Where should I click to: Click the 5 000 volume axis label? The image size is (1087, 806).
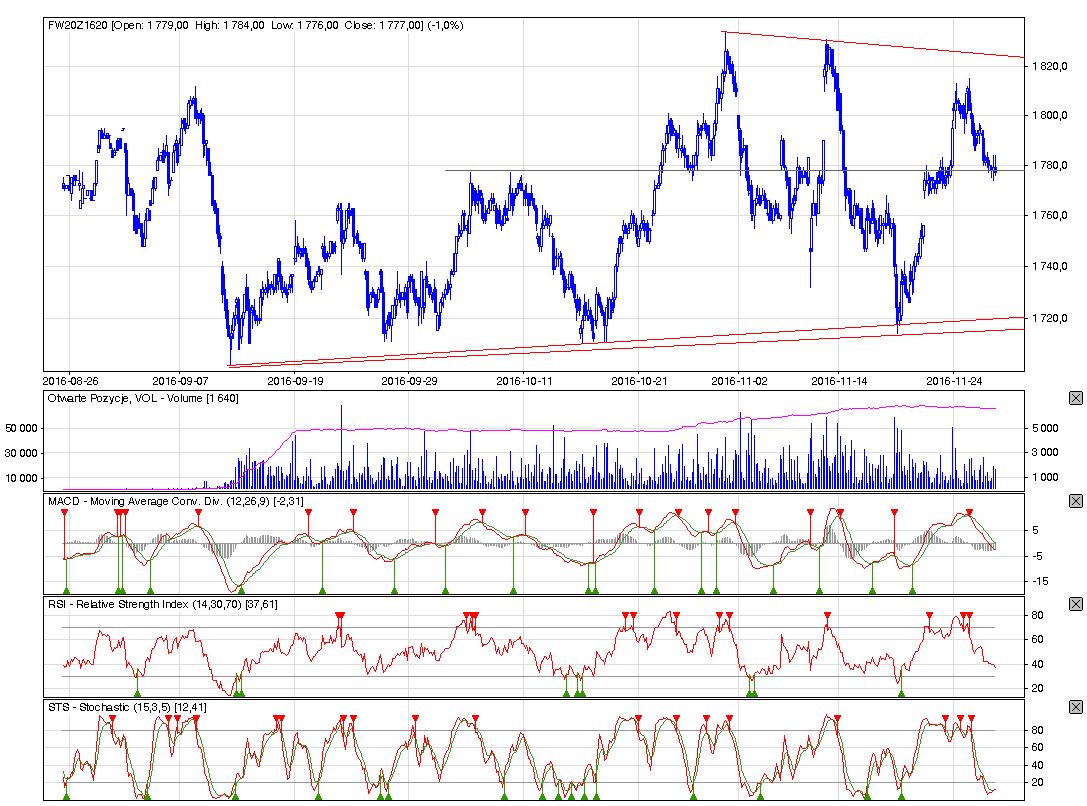[1045, 428]
